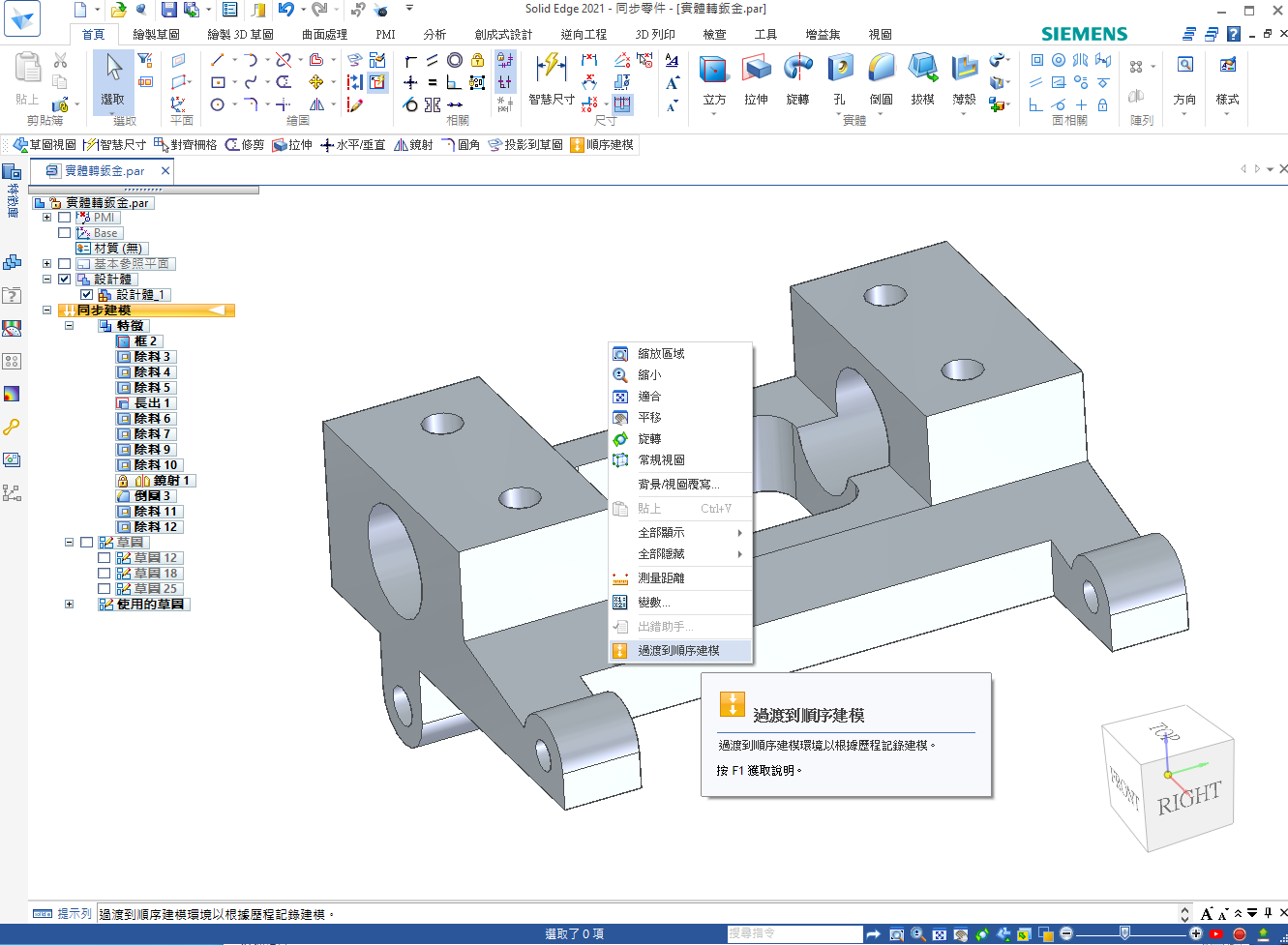Toggle the PMI checkbox in the tree

point(65,218)
